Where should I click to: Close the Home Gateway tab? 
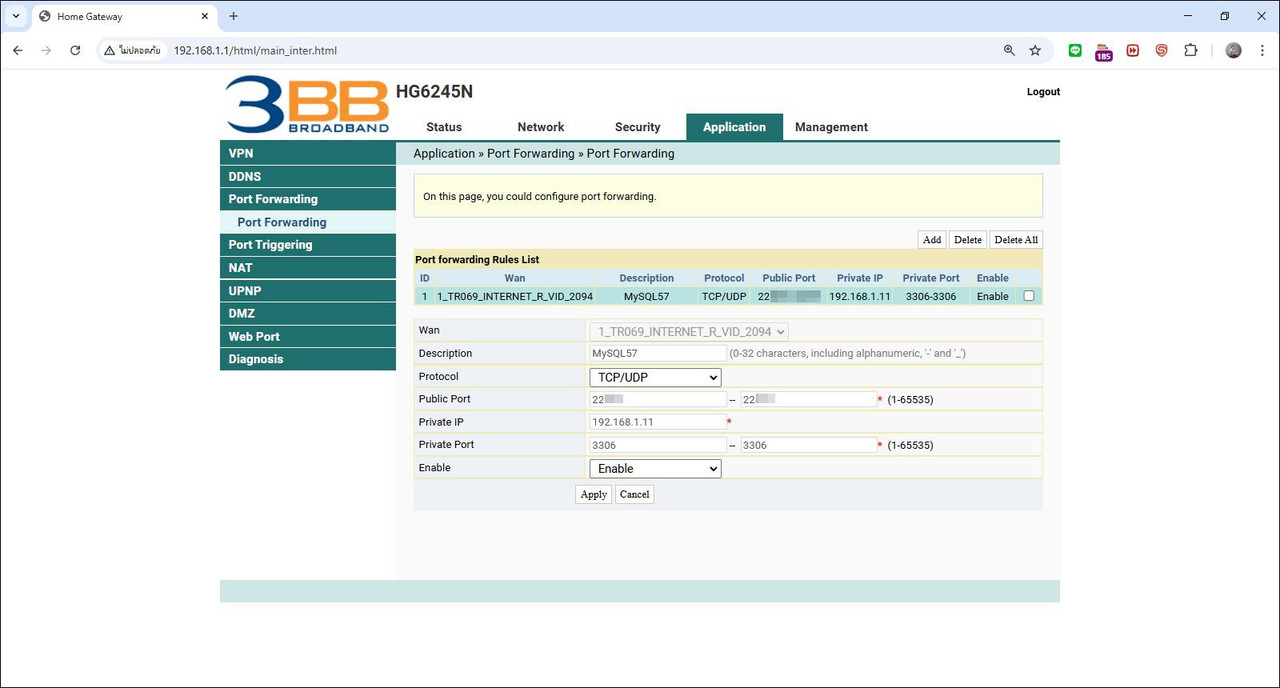[204, 16]
